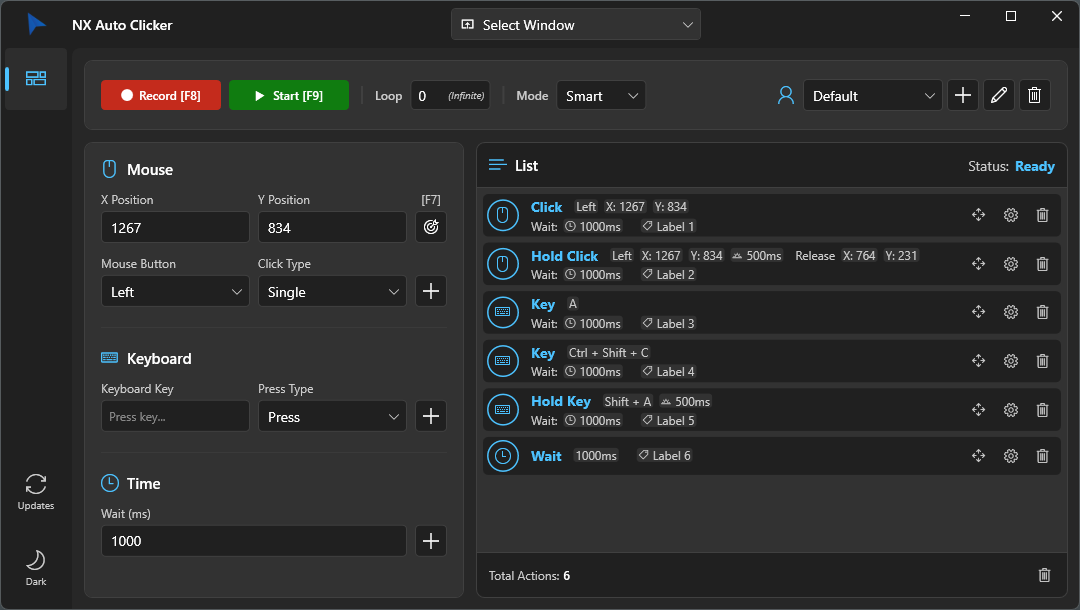1080x610 pixels.
Task: Open settings for Hold Key action
Action: tap(1010, 410)
